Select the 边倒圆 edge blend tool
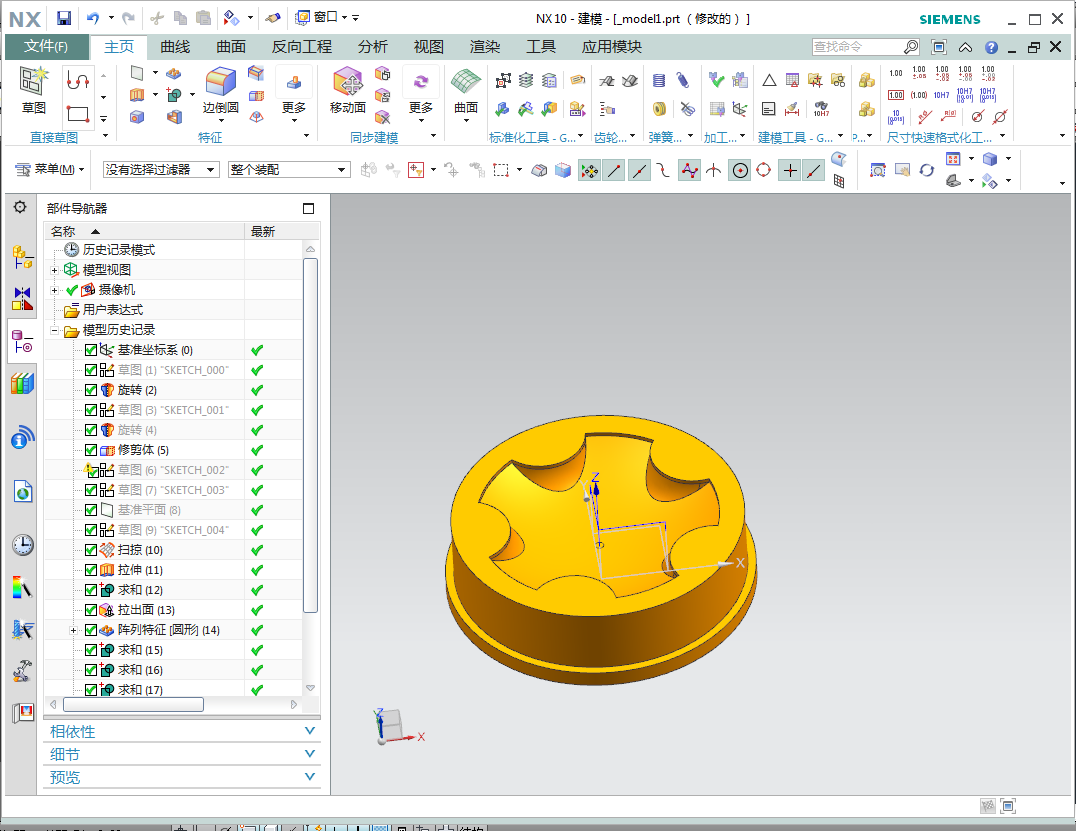The image size is (1076, 831). (220, 90)
